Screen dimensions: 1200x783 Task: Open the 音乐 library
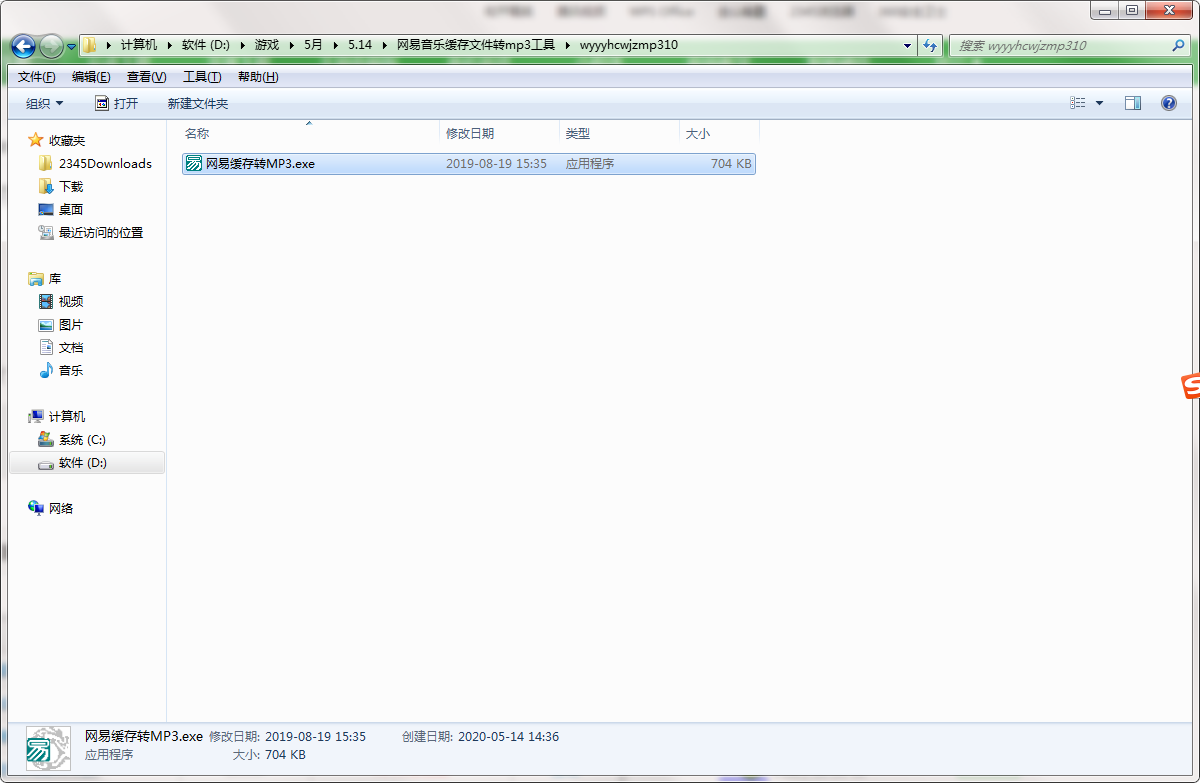pos(61,370)
